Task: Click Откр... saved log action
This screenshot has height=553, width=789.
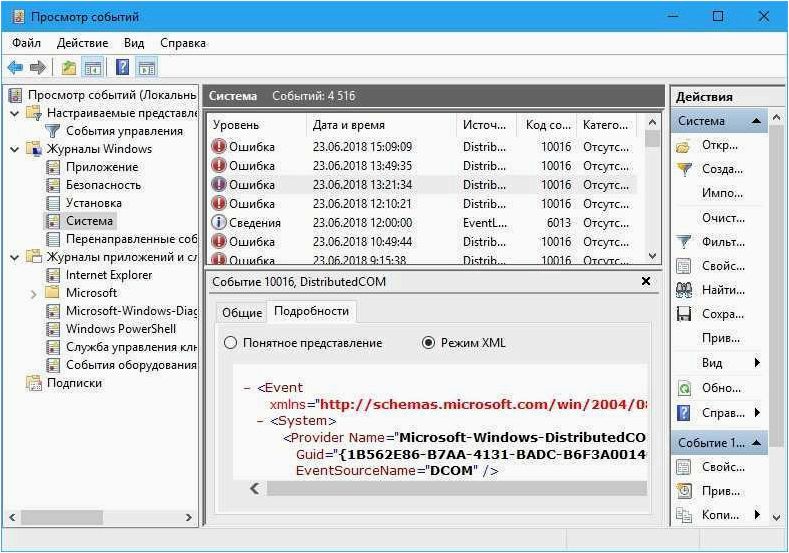Action: pyautogui.click(x=720, y=145)
